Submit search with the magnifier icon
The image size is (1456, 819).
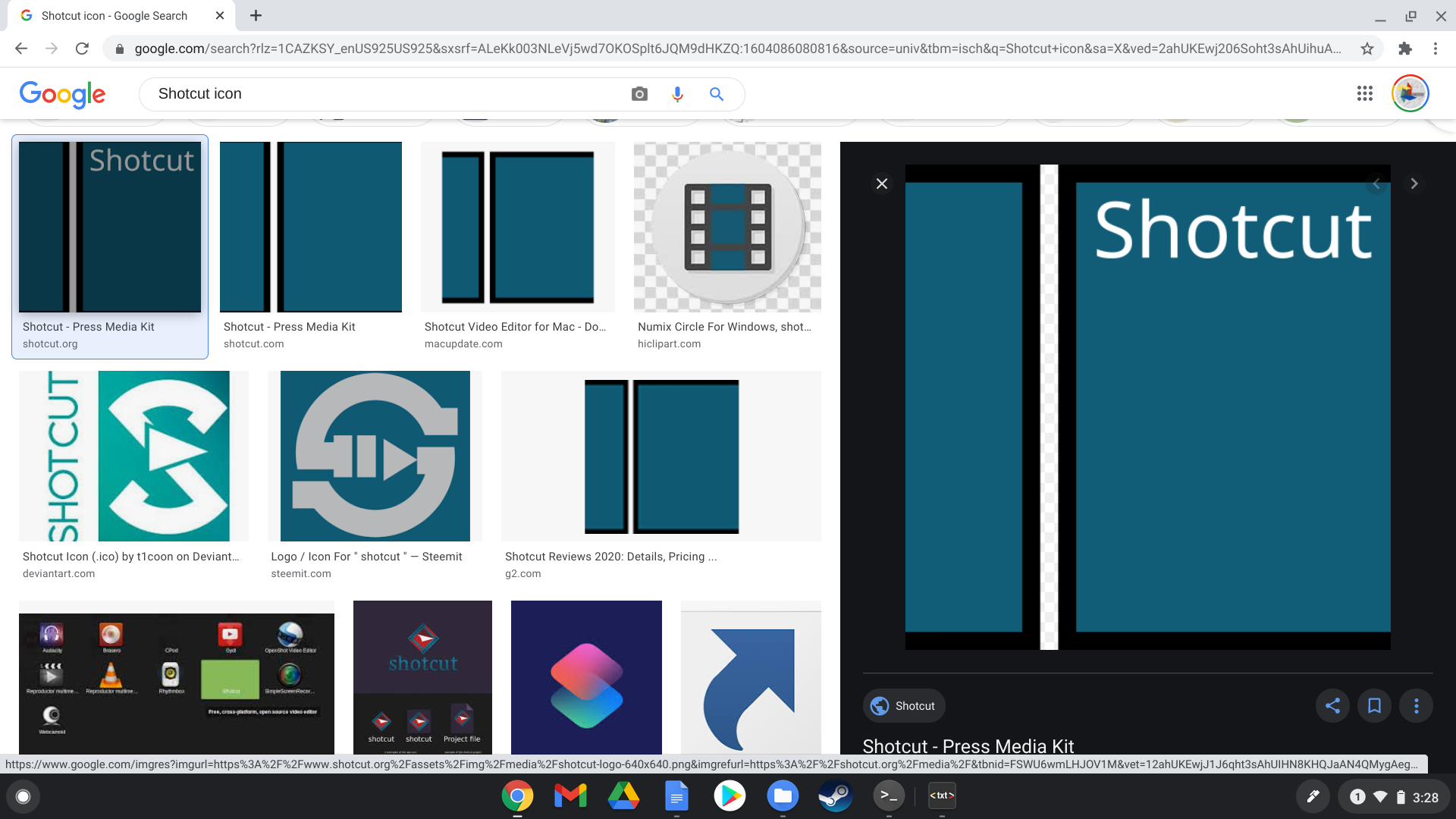coord(717,94)
